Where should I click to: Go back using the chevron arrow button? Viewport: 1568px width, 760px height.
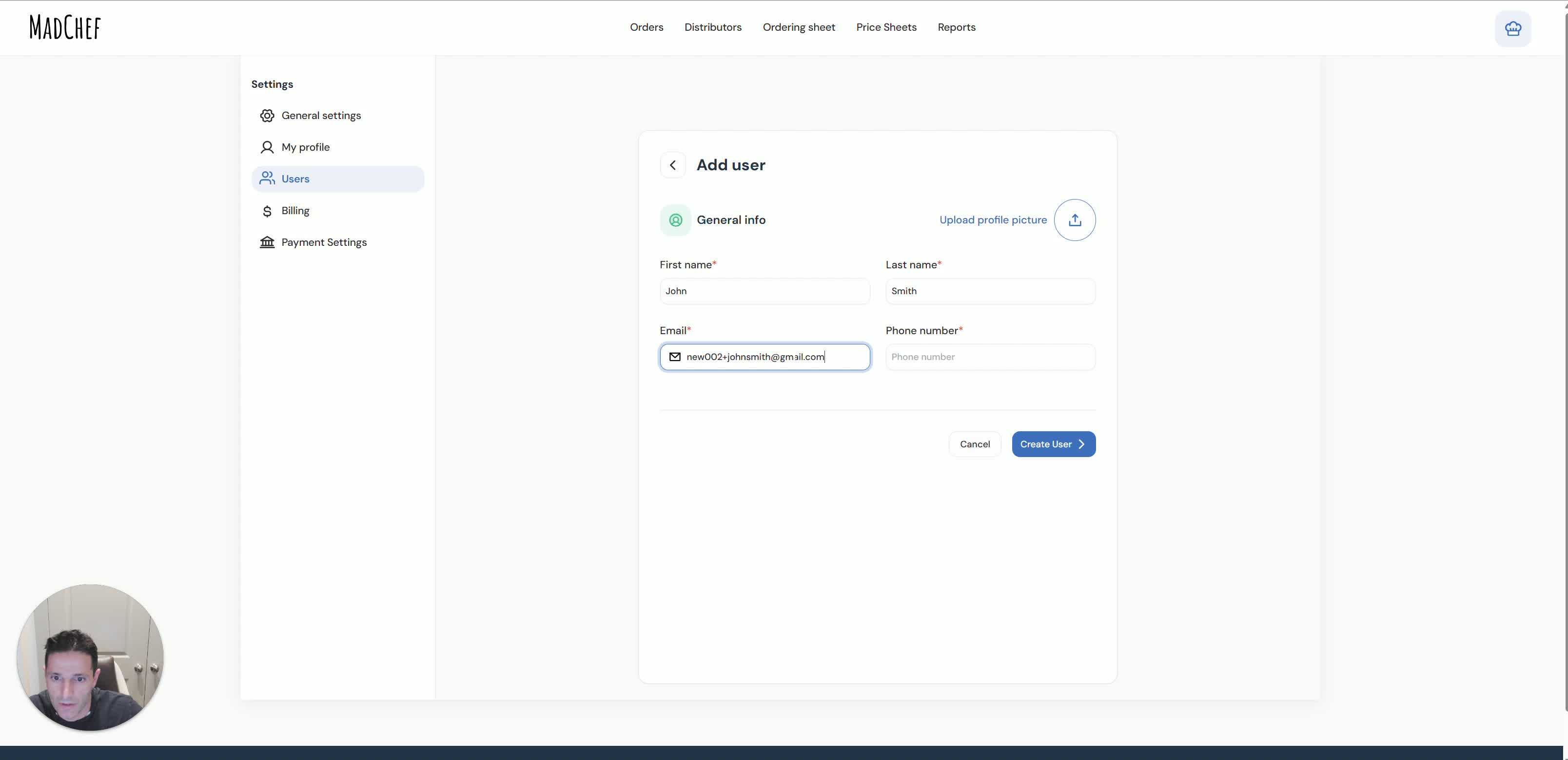673,165
